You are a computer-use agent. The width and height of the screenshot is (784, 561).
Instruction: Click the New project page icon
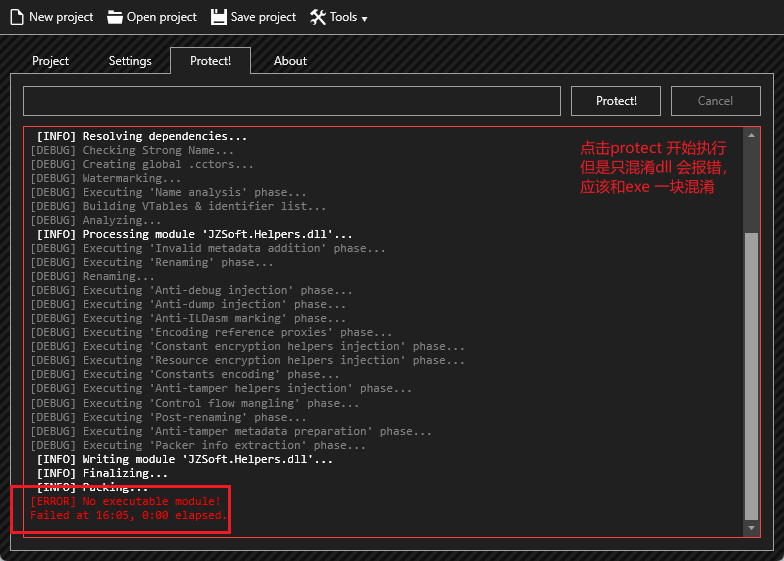point(17,17)
